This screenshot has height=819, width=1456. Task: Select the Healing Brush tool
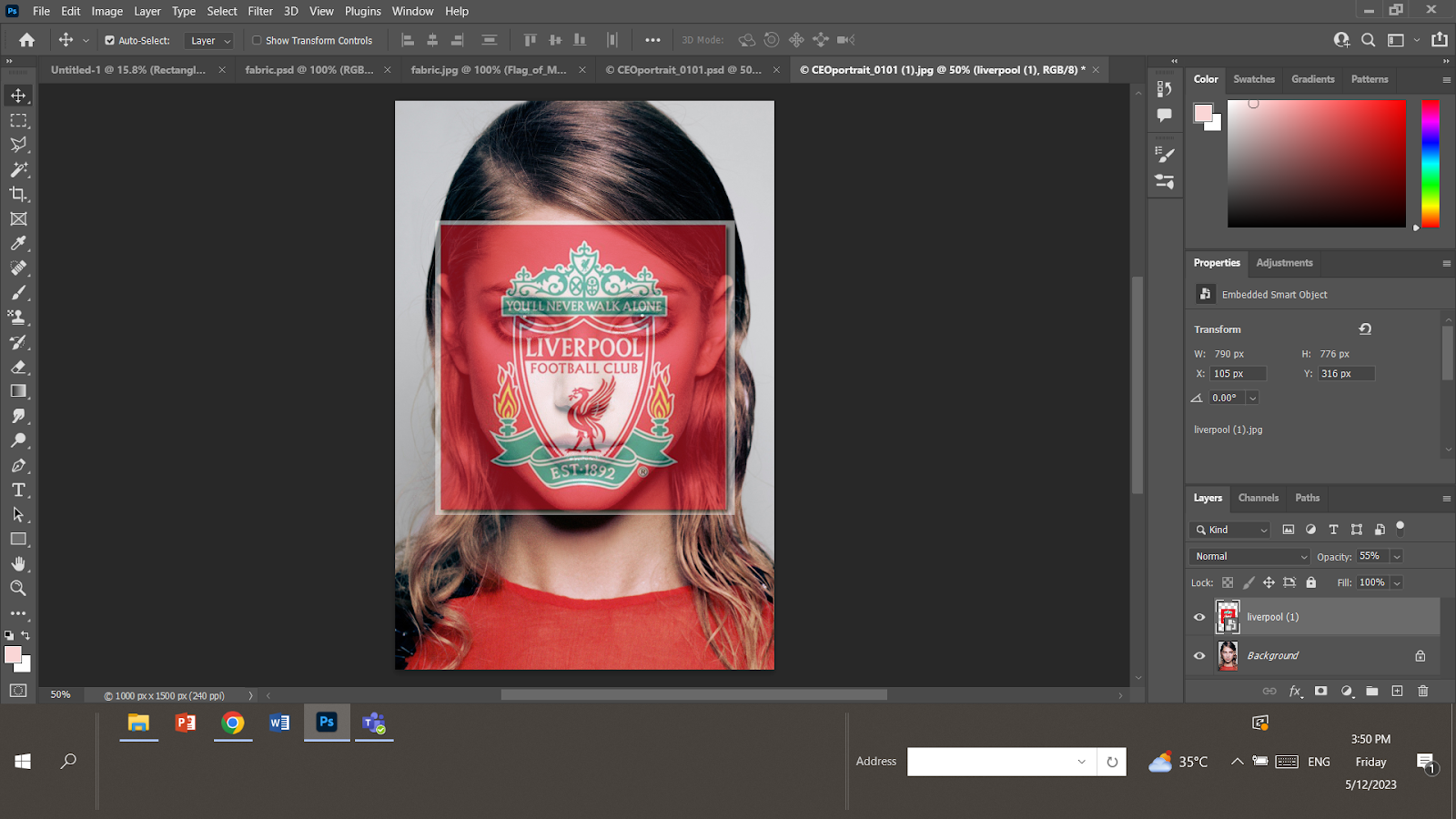[x=18, y=268]
